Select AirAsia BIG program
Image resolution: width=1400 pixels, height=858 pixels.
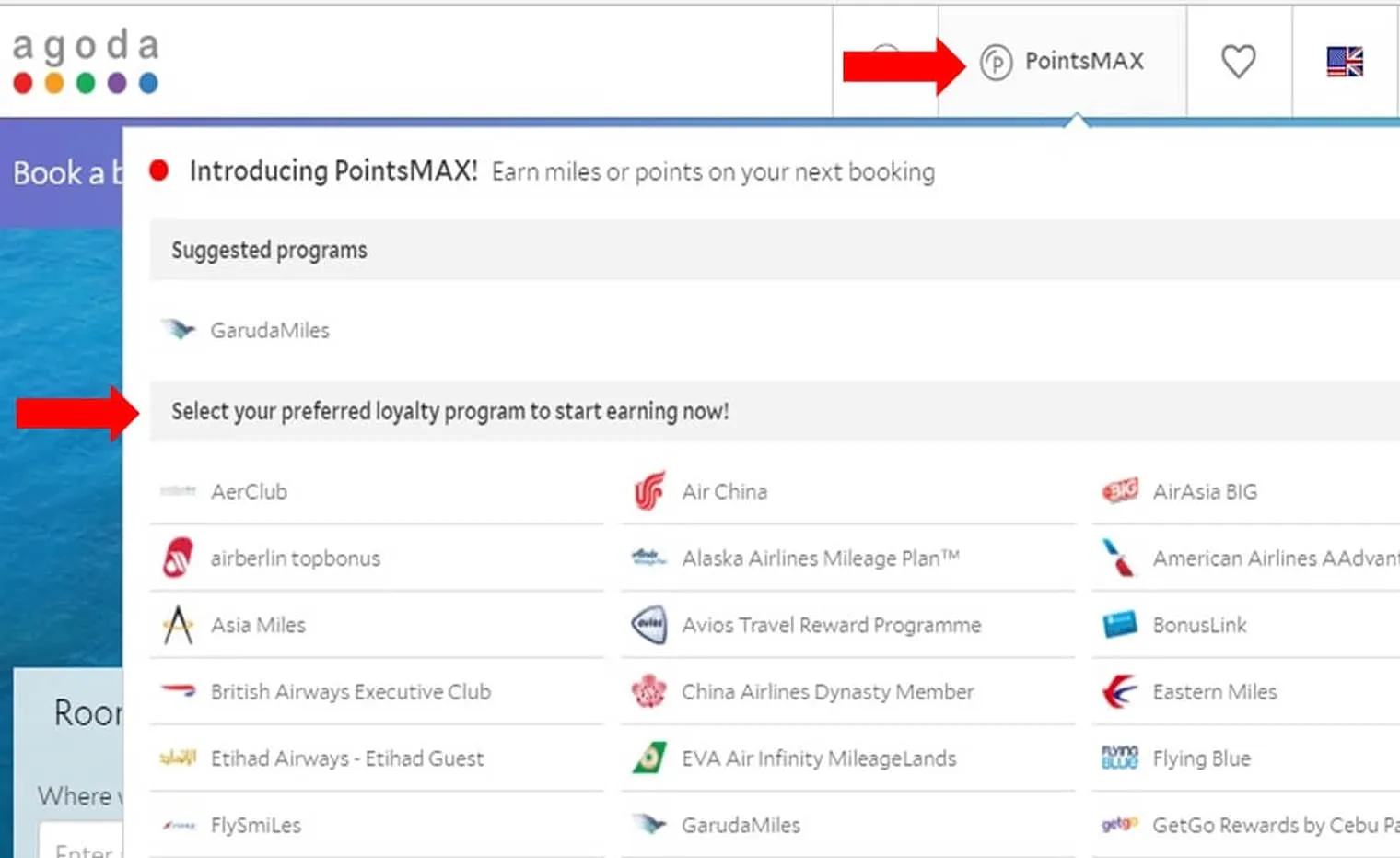[x=1205, y=491]
